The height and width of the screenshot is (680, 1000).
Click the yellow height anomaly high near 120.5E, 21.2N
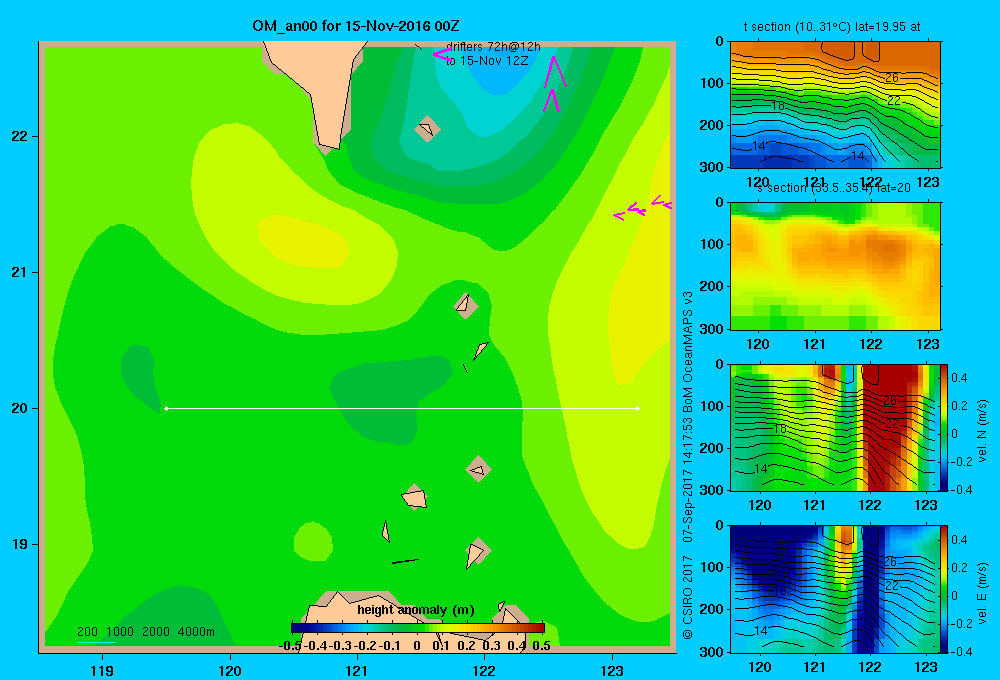click(x=303, y=241)
